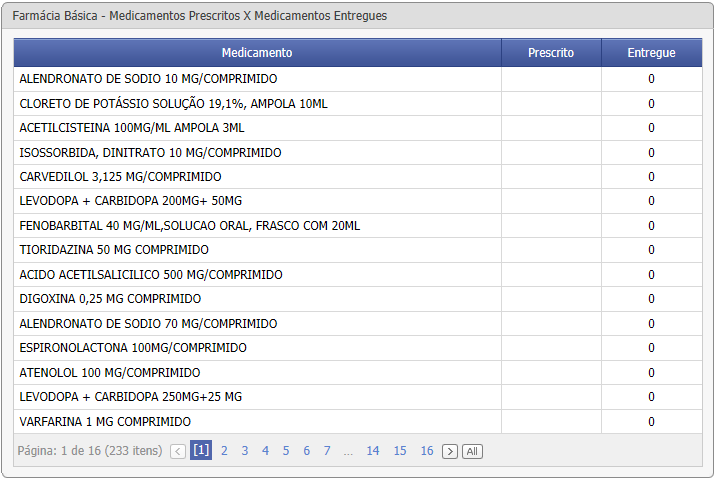
Task: Select ACIDO ACETILSALICILICO 500 MG/COMPRIMIDO row
Action: (358, 274)
